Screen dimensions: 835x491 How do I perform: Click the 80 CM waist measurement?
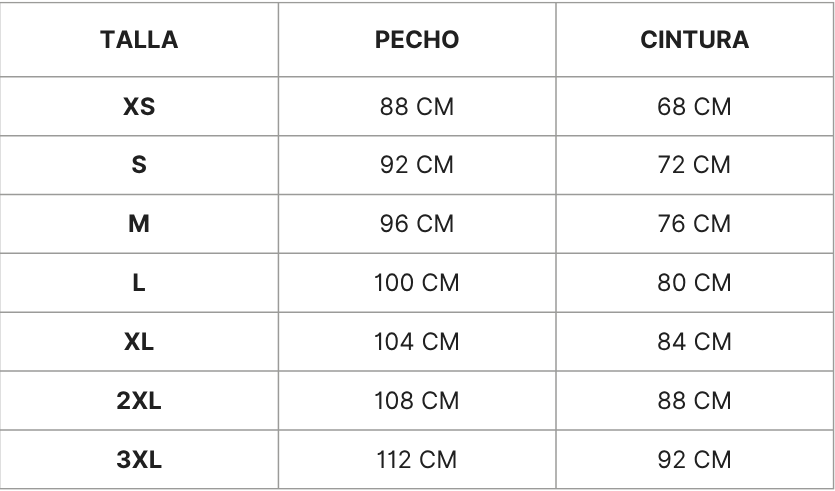pos(695,283)
